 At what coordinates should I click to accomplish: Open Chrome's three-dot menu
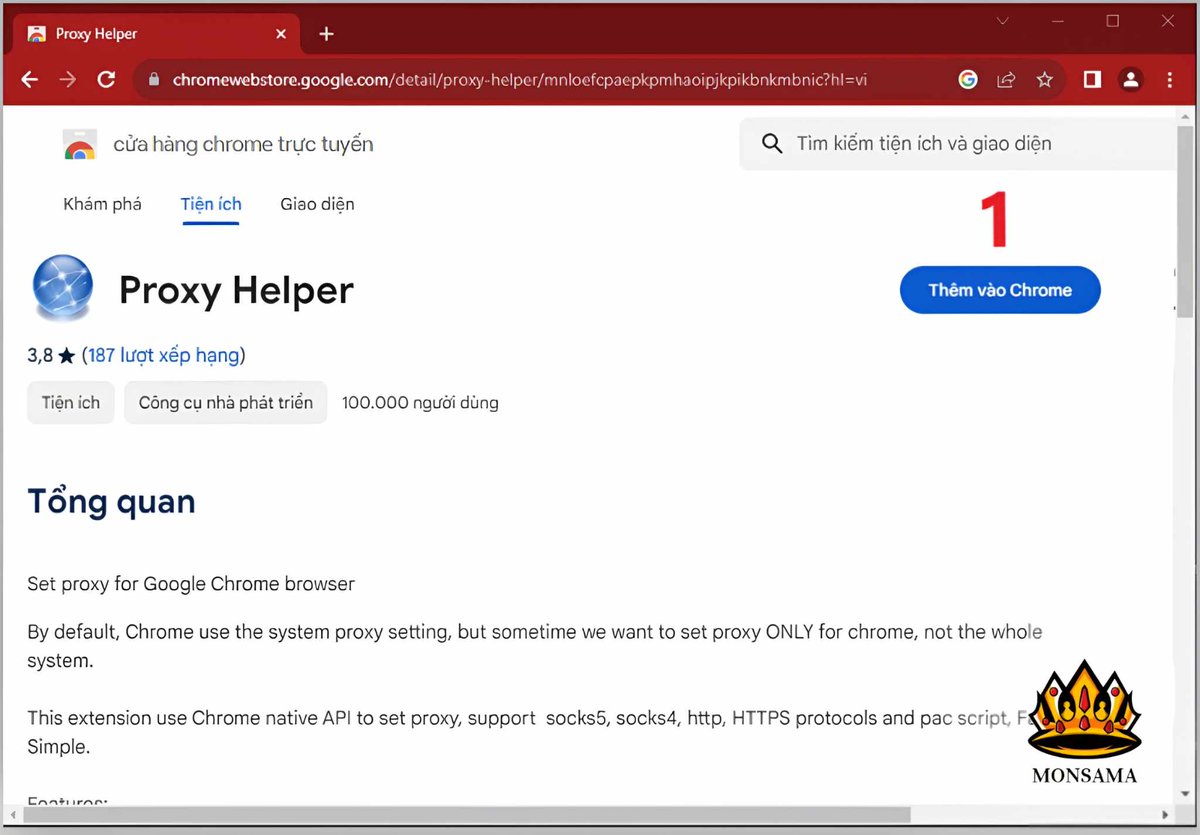click(x=1170, y=80)
